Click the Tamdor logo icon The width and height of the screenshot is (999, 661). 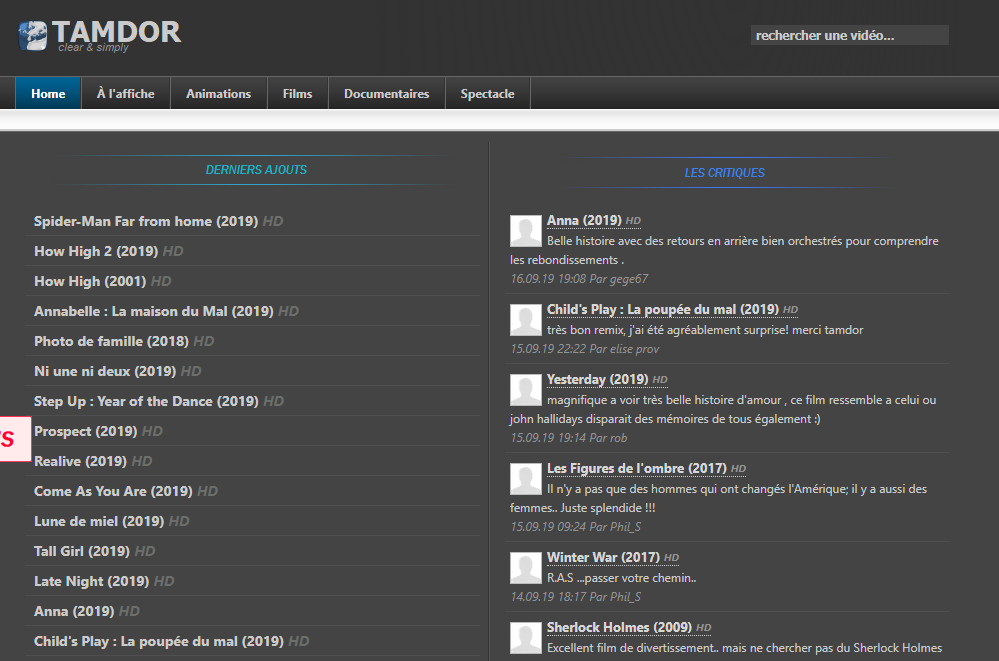point(32,36)
